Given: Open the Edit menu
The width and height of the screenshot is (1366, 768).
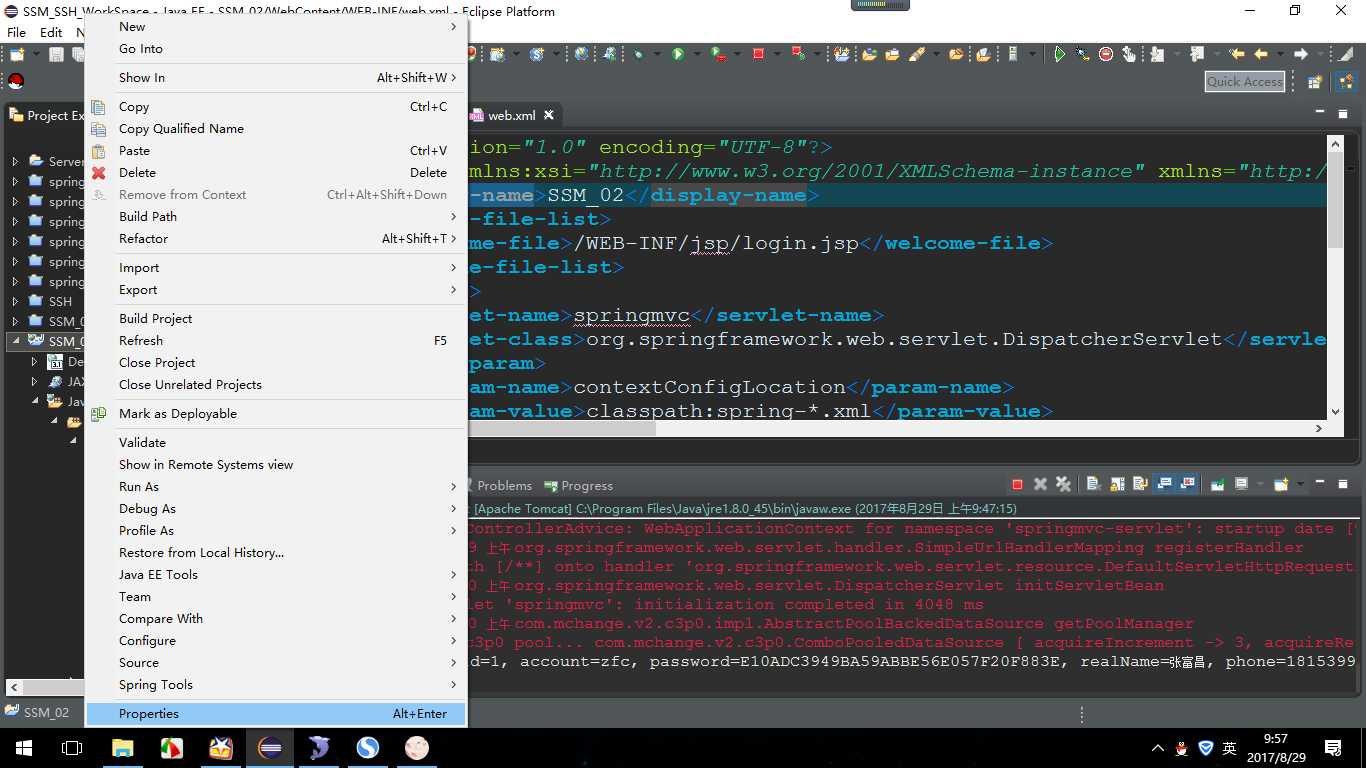Looking at the screenshot, I should click(x=51, y=32).
